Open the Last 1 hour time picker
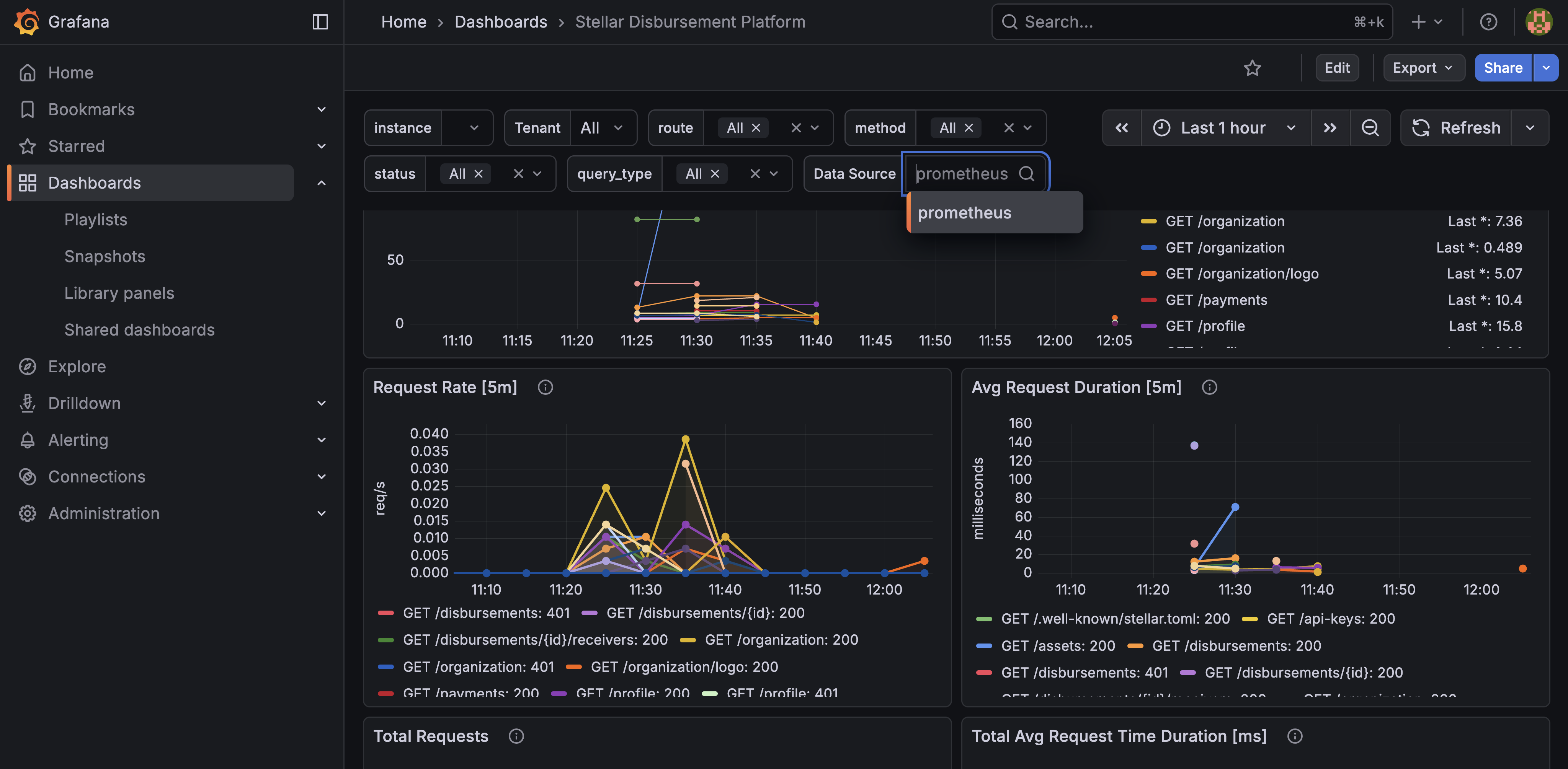The image size is (1568, 769). tap(1225, 128)
